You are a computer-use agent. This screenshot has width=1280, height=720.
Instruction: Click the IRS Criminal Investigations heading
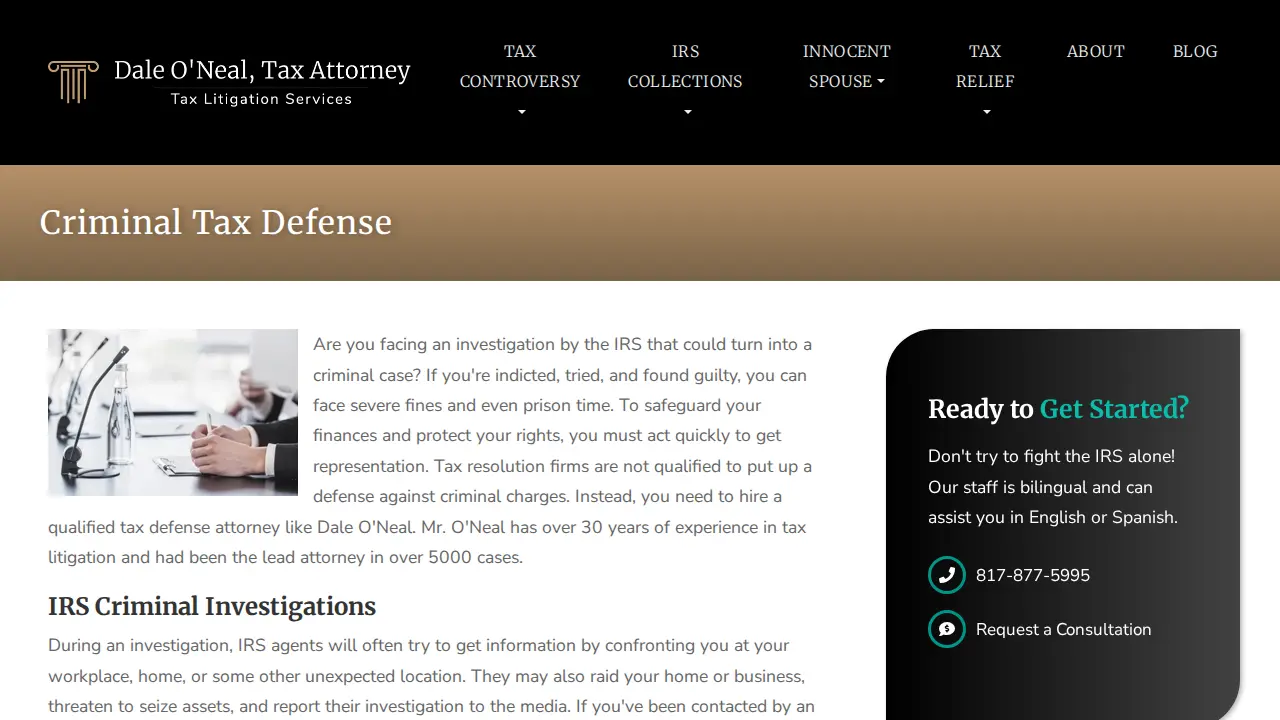(212, 606)
